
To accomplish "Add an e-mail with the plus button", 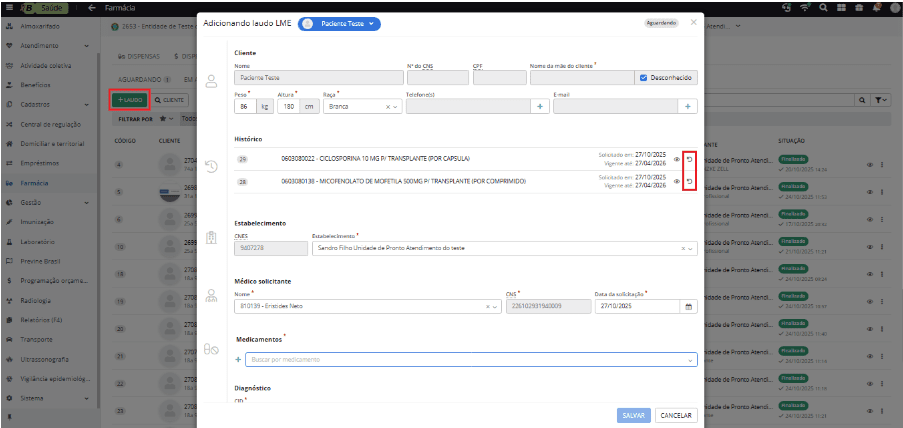I will (688, 107).
